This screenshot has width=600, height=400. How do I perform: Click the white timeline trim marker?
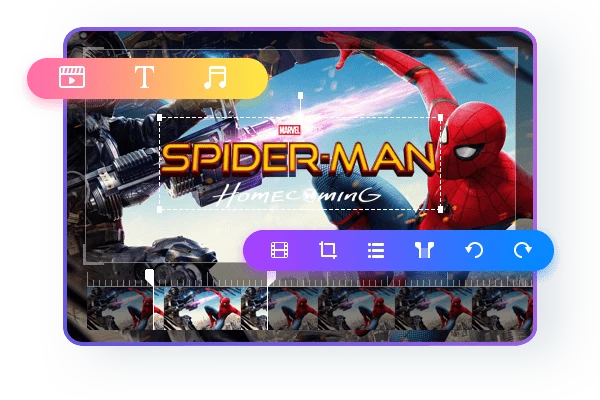click(150, 277)
